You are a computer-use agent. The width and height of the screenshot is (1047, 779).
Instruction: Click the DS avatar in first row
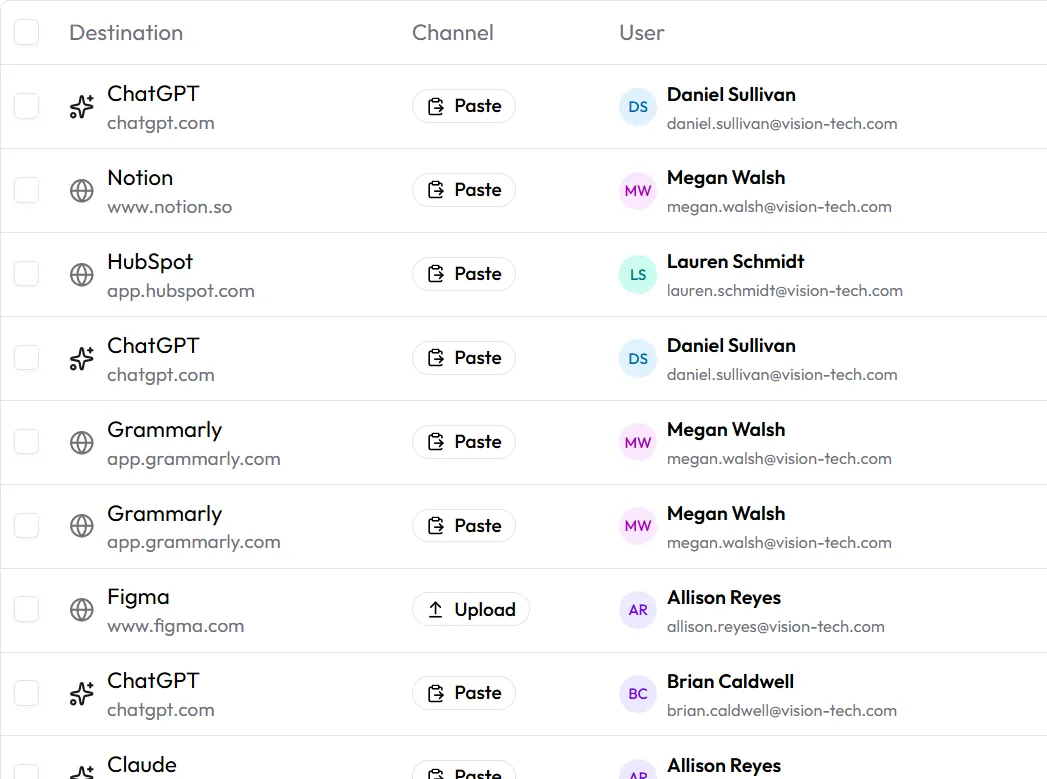(x=638, y=107)
